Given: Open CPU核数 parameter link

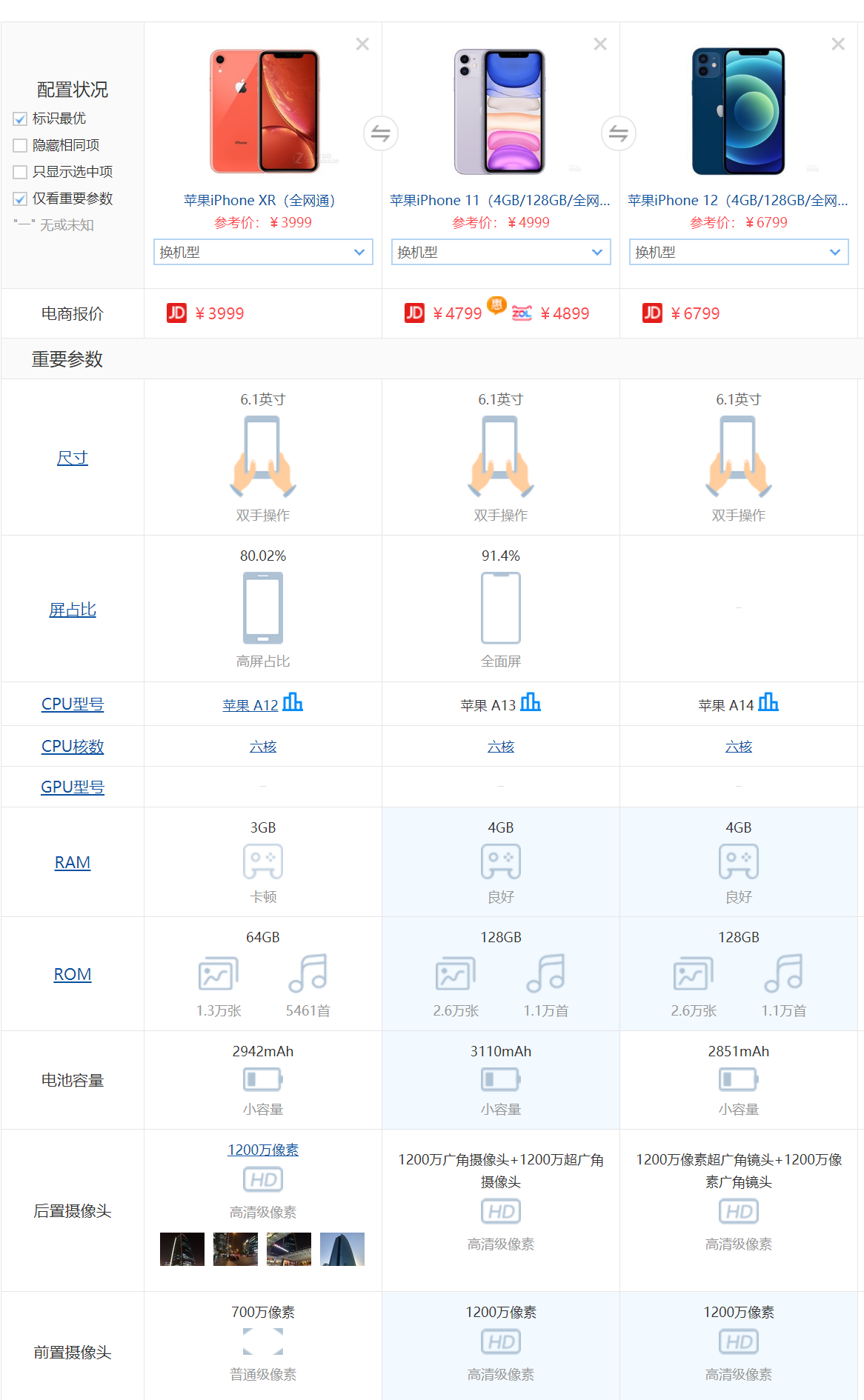Looking at the screenshot, I should coord(73,746).
